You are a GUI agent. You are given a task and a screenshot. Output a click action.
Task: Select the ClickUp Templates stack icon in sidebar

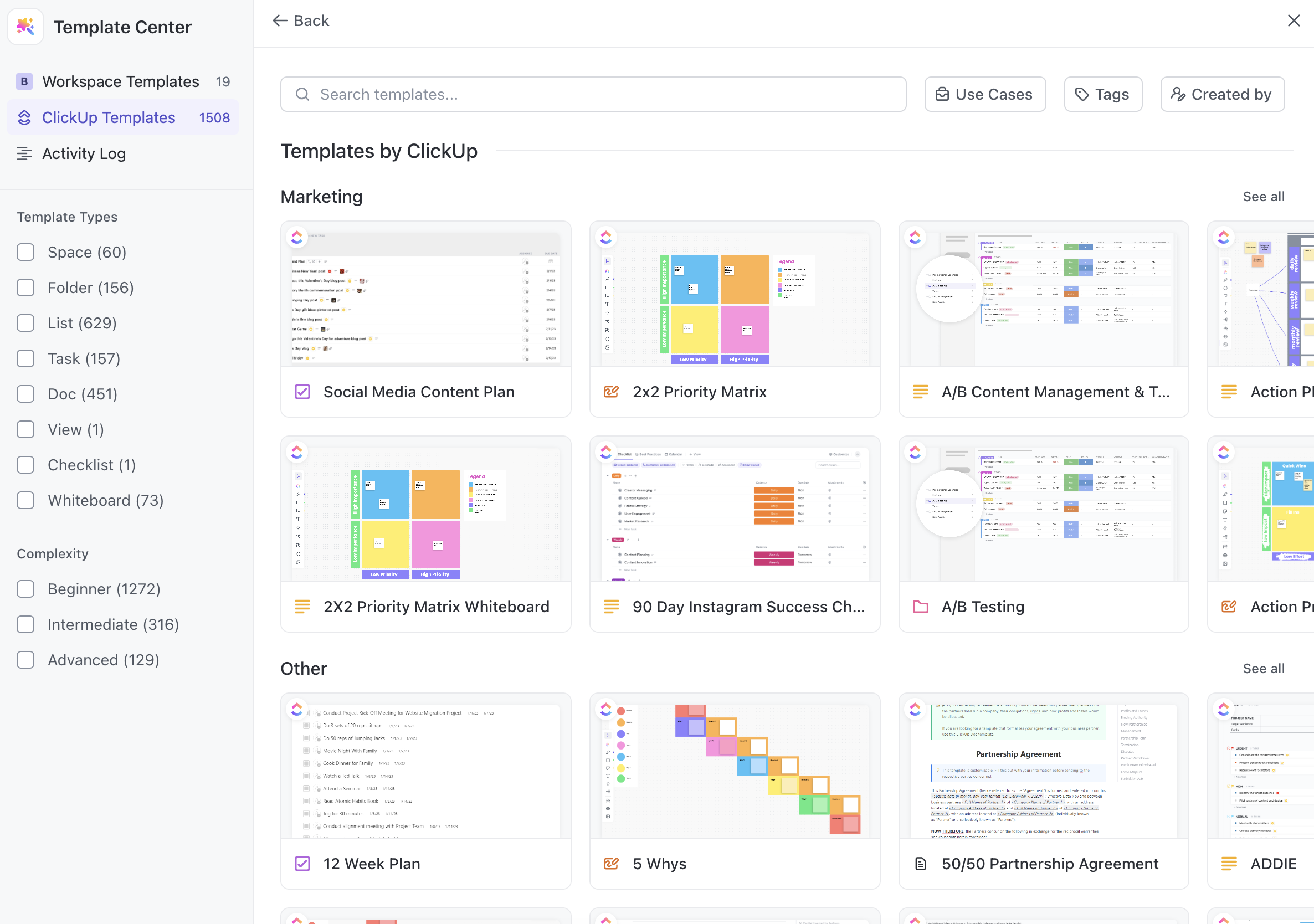click(x=24, y=117)
